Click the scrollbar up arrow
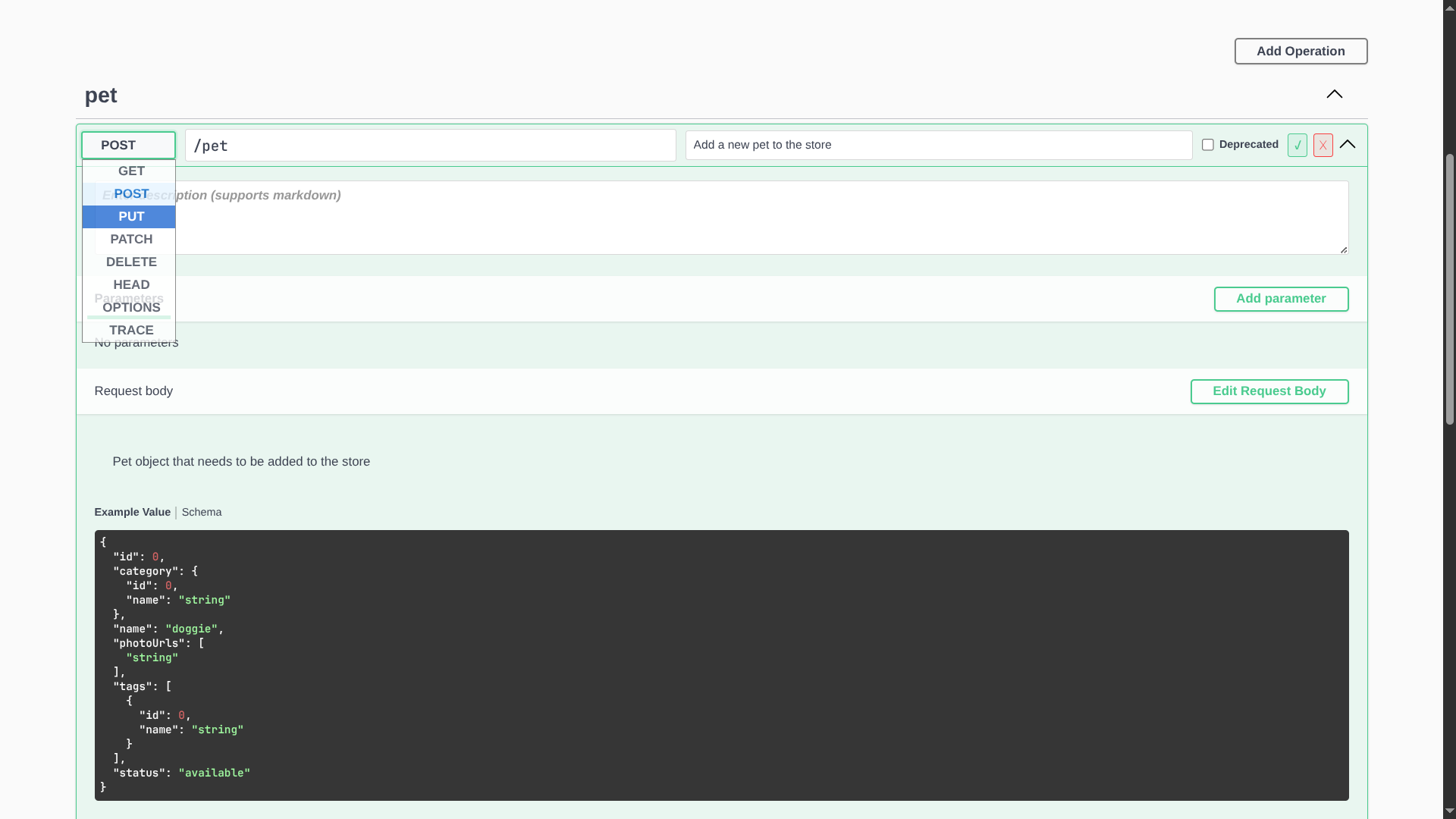The image size is (1456, 819). click(x=1449, y=8)
